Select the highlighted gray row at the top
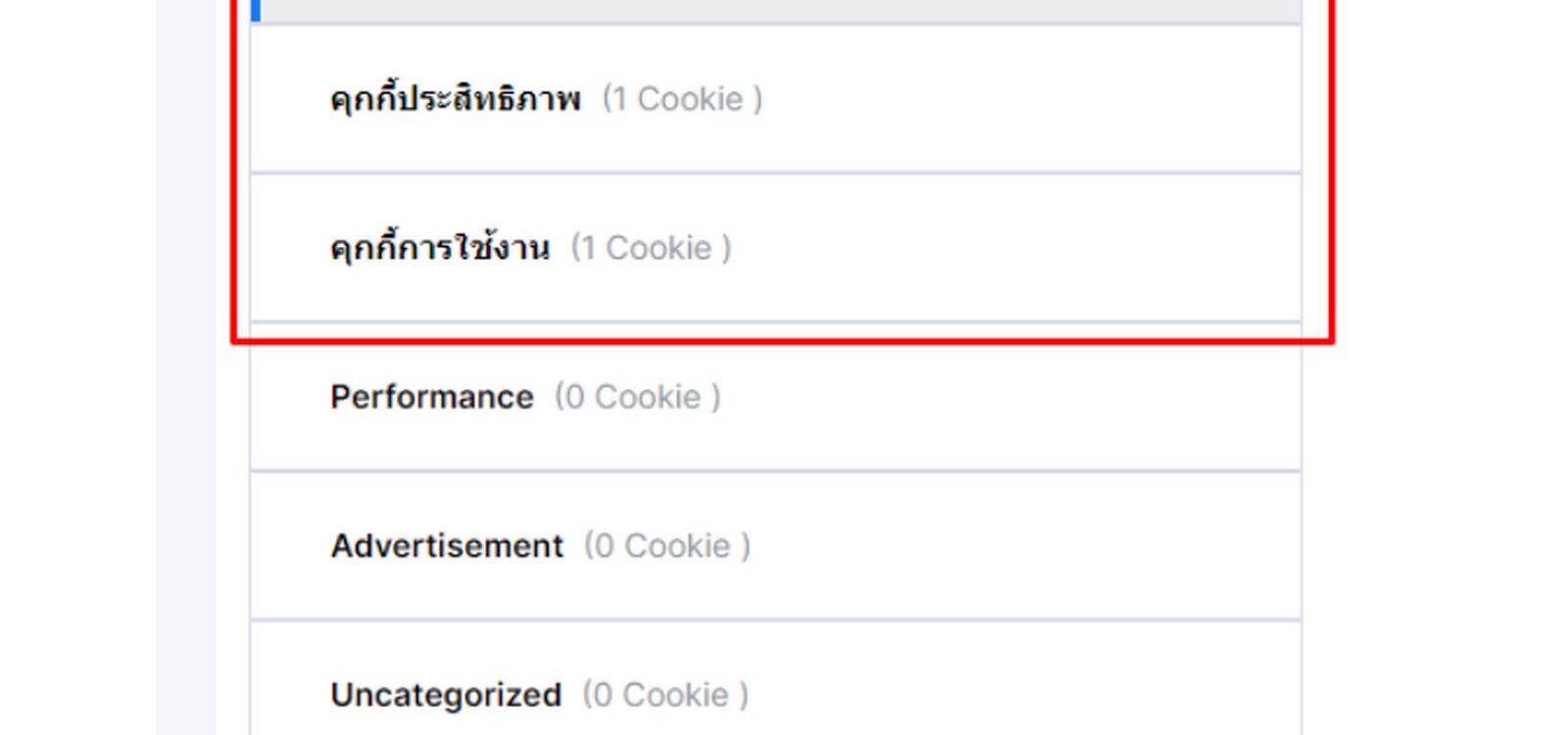 click(x=776, y=11)
